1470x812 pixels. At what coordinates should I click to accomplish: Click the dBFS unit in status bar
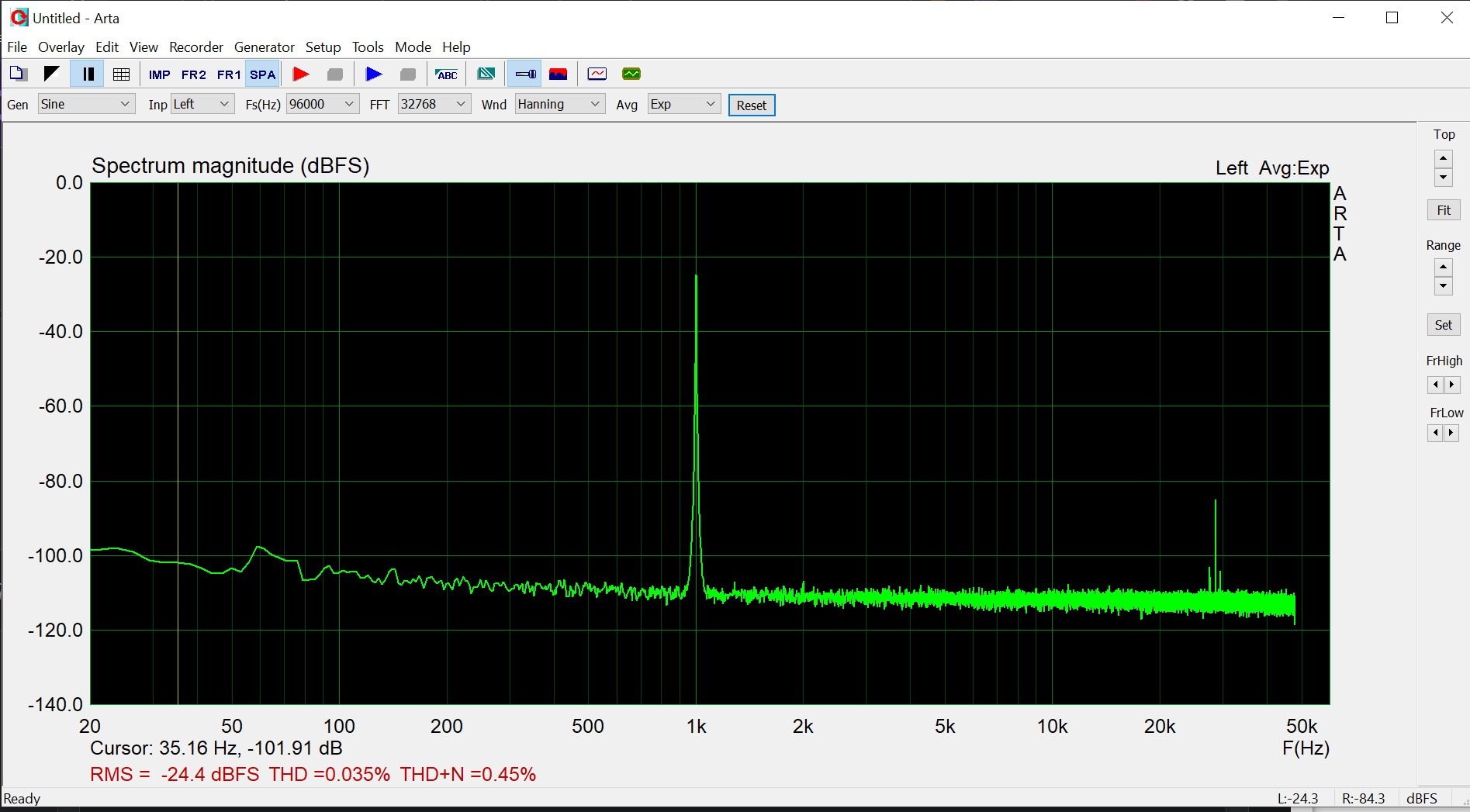[x=1422, y=799]
